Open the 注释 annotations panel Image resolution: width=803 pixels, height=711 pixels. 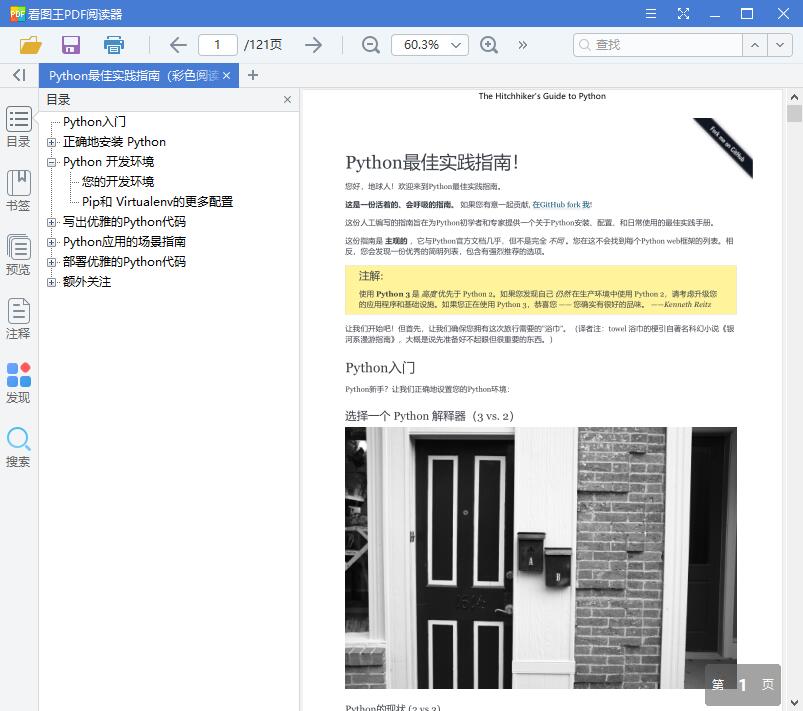tap(19, 318)
